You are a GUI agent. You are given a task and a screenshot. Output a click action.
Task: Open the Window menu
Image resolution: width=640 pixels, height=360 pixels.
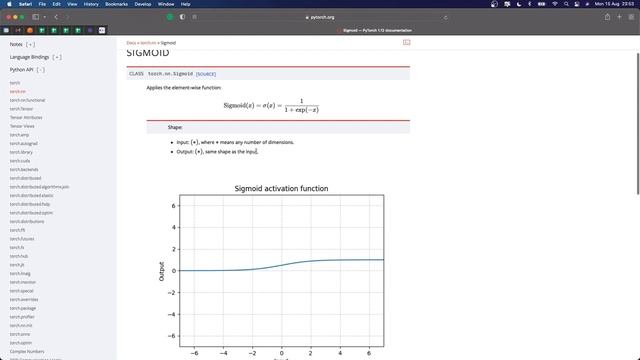click(x=166, y=4)
